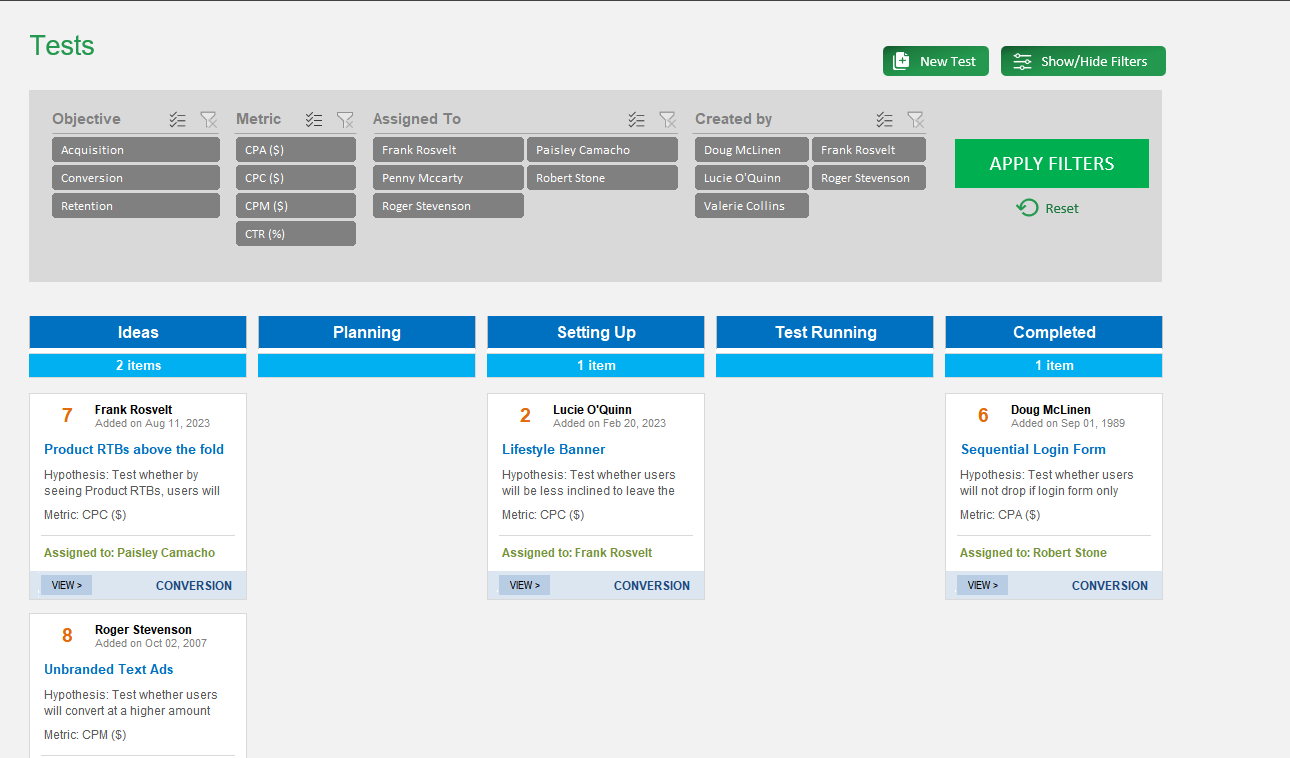Toggle the Acquisition objective chip
This screenshot has width=1290, height=758.
click(135, 150)
